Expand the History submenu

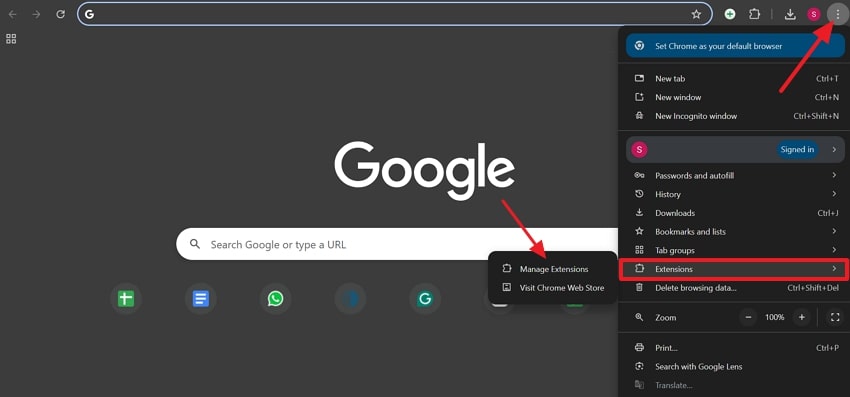coord(734,194)
